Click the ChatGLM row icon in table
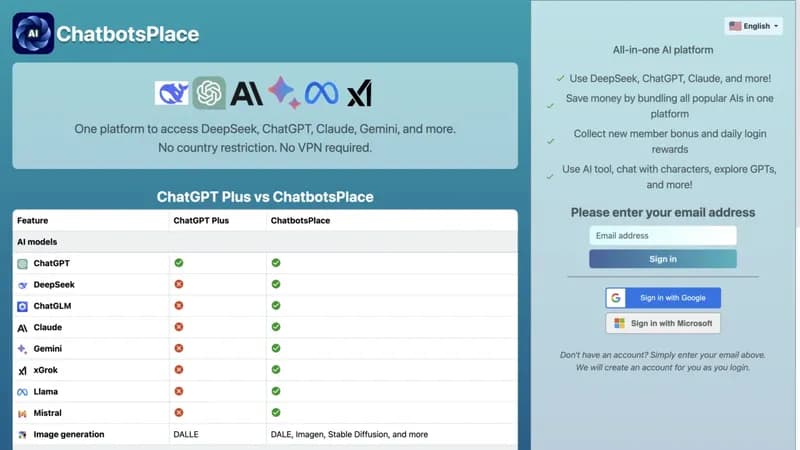The height and width of the screenshot is (450, 800). point(22,307)
